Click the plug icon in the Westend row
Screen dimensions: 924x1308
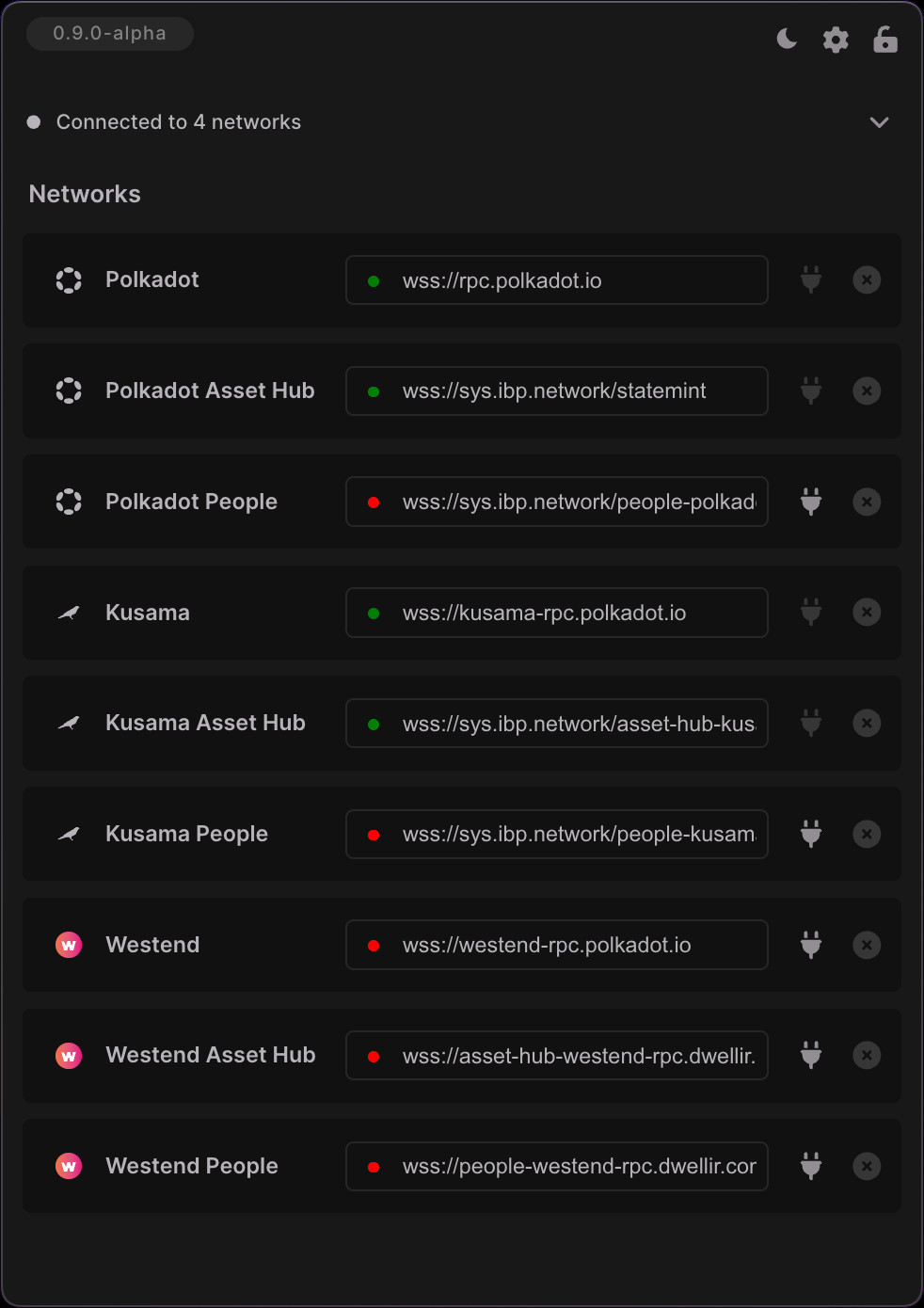pyautogui.click(x=811, y=945)
